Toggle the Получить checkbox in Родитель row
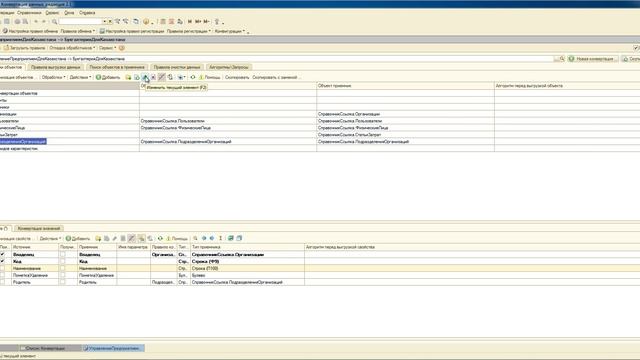640x360 pixels. tap(62, 282)
